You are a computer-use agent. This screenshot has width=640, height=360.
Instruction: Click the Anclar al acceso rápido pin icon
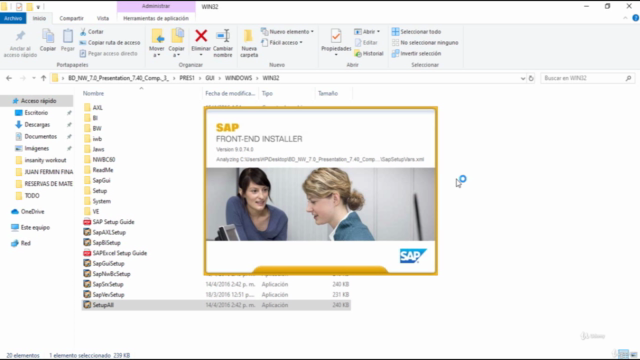pyautogui.click(x=20, y=36)
